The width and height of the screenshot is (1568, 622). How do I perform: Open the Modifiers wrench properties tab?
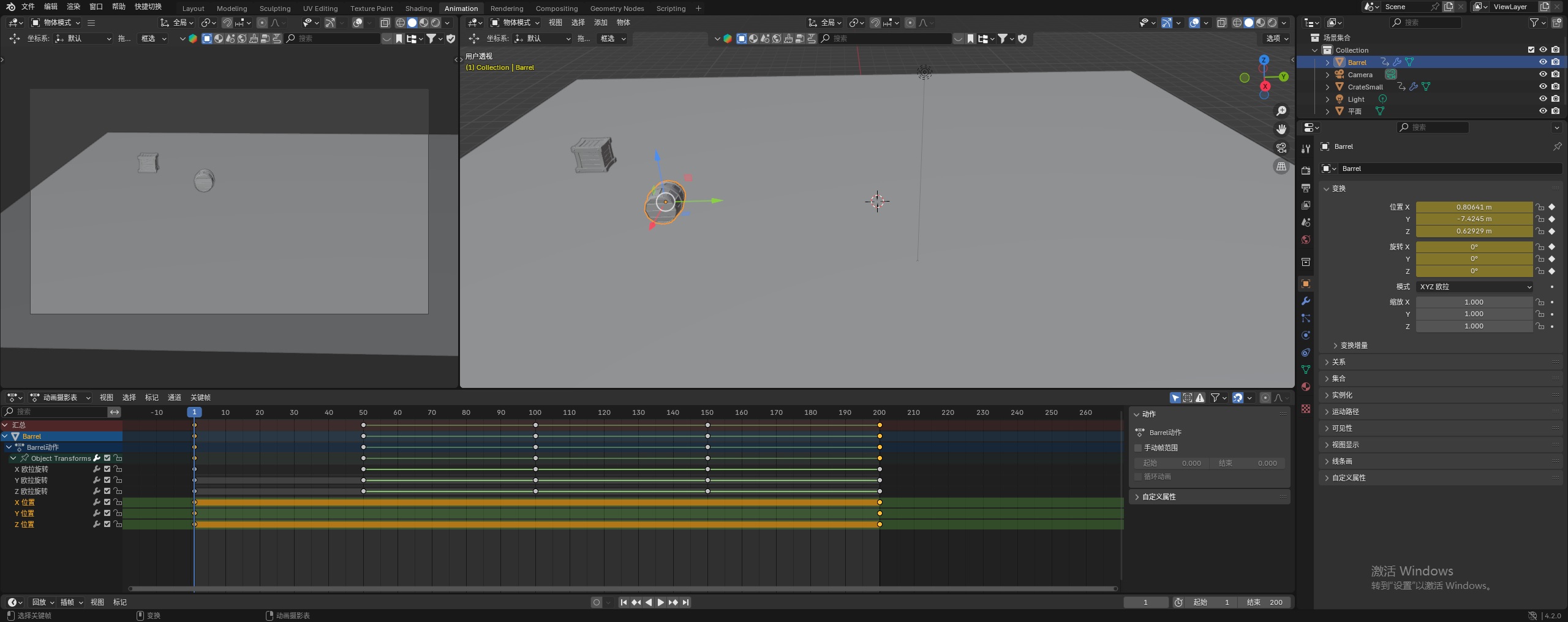tap(1306, 301)
